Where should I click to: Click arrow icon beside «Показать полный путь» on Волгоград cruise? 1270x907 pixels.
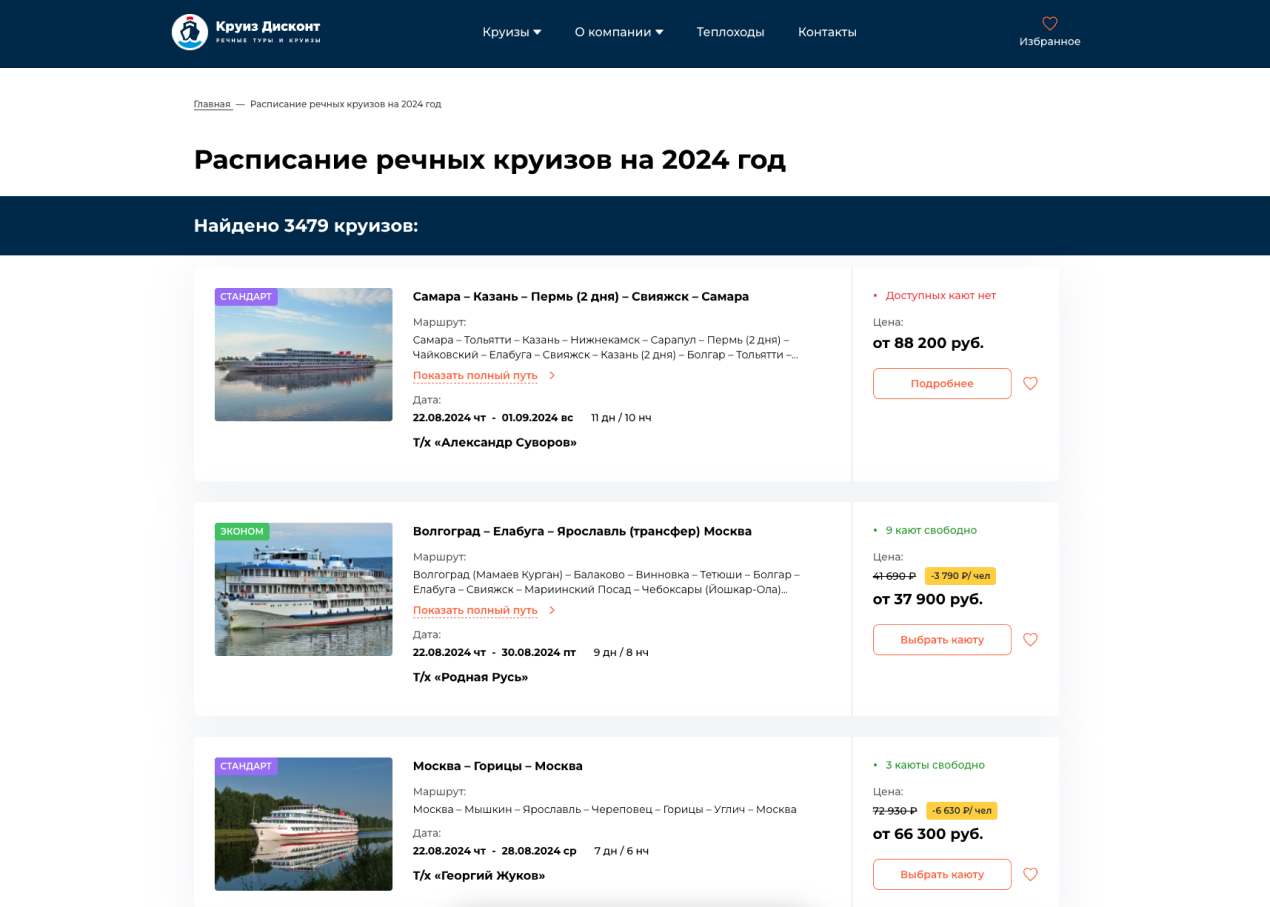coord(551,610)
